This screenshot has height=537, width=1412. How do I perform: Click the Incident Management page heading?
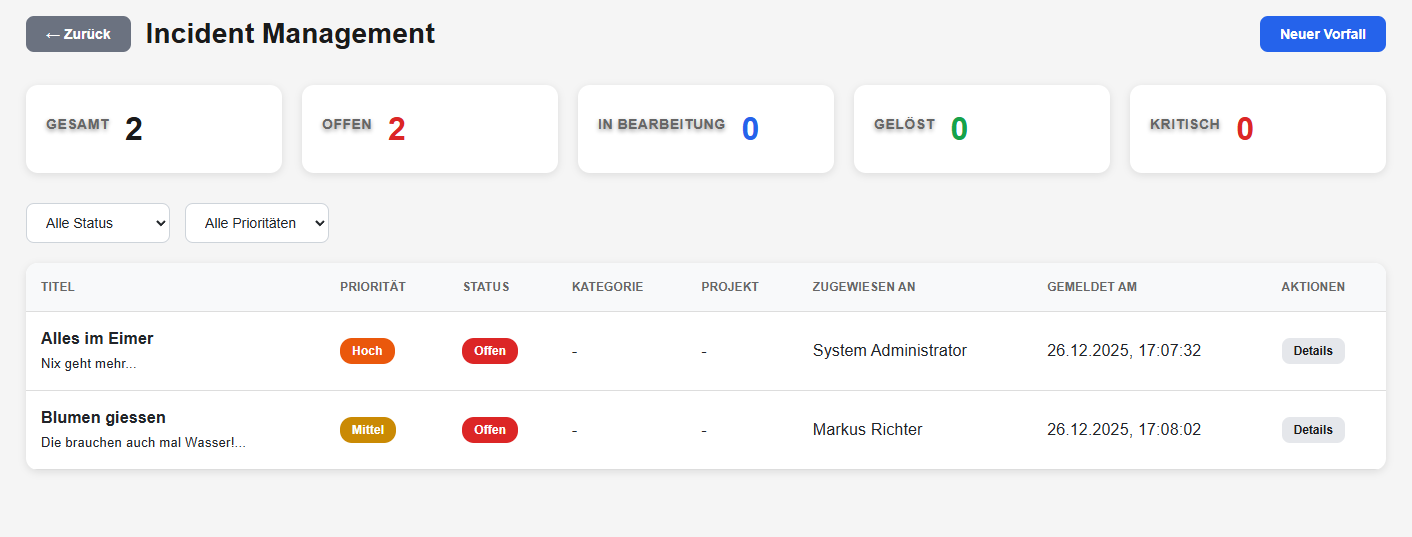[290, 34]
